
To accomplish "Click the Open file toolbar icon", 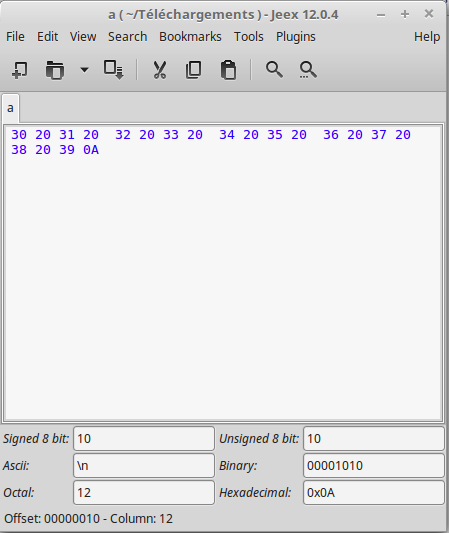I will 55,70.
